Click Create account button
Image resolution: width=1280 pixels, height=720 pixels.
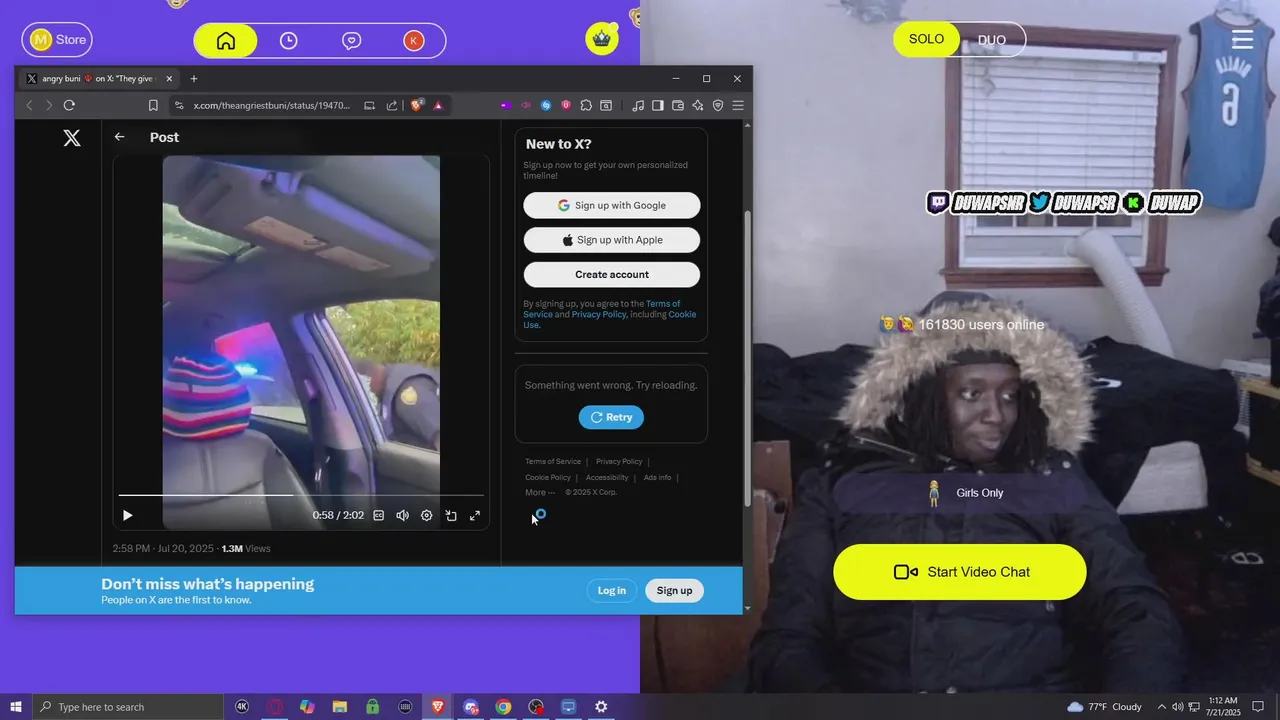click(x=612, y=274)
